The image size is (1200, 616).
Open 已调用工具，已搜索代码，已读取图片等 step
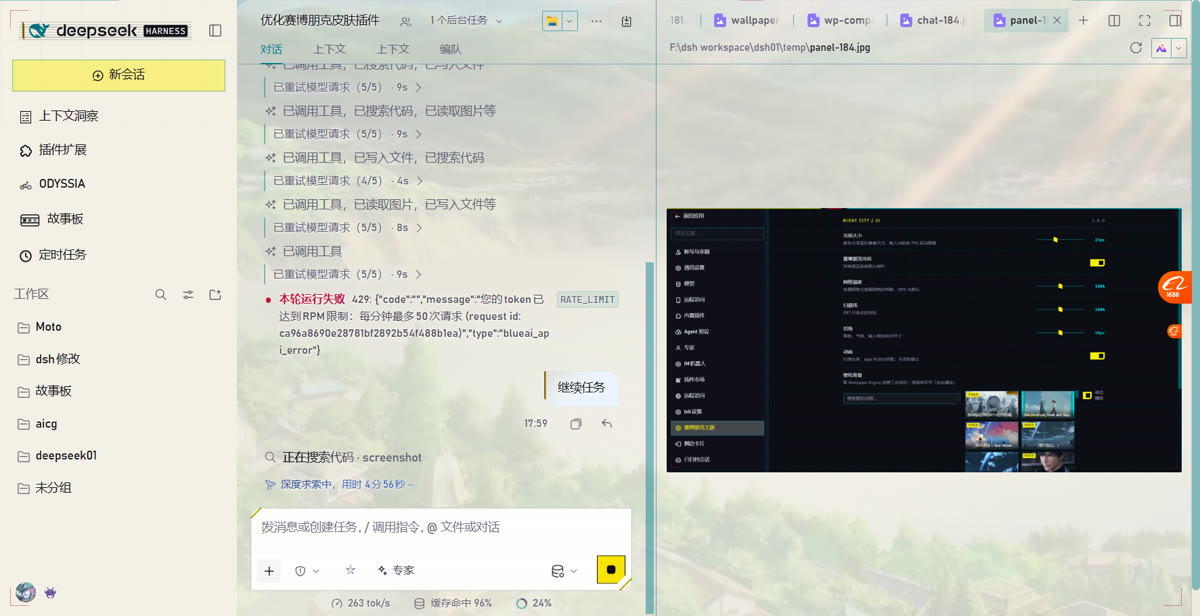[x=381, y=111]
